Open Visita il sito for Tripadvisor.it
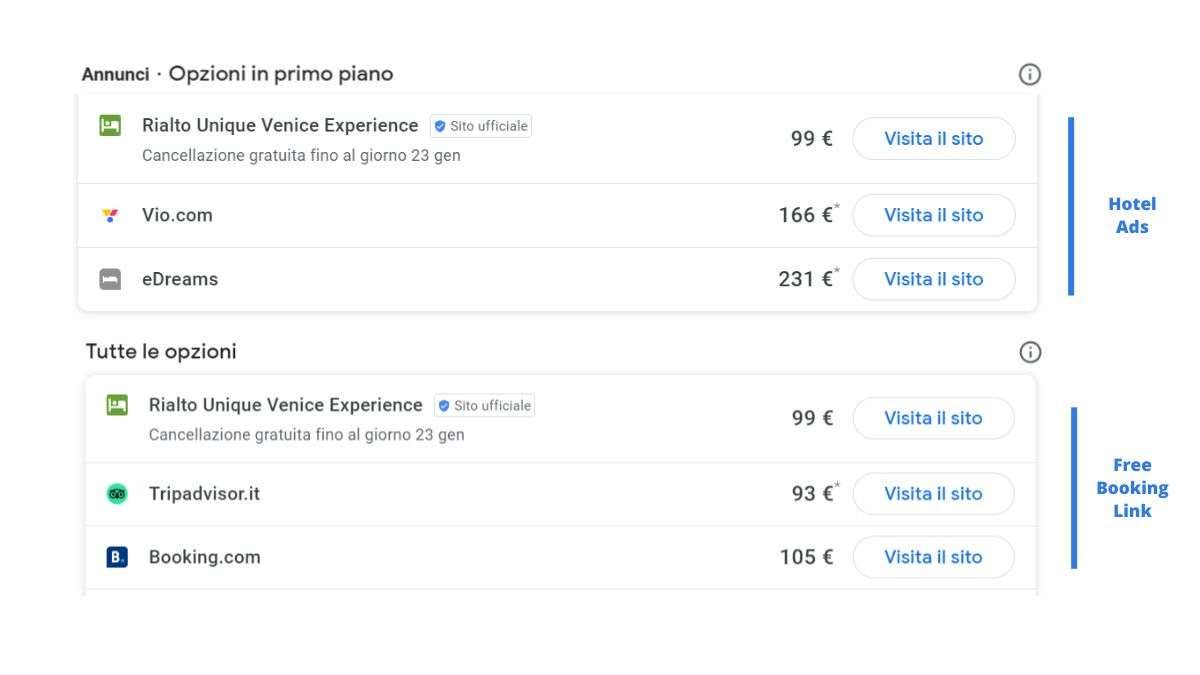 click(x=933, y=493)
